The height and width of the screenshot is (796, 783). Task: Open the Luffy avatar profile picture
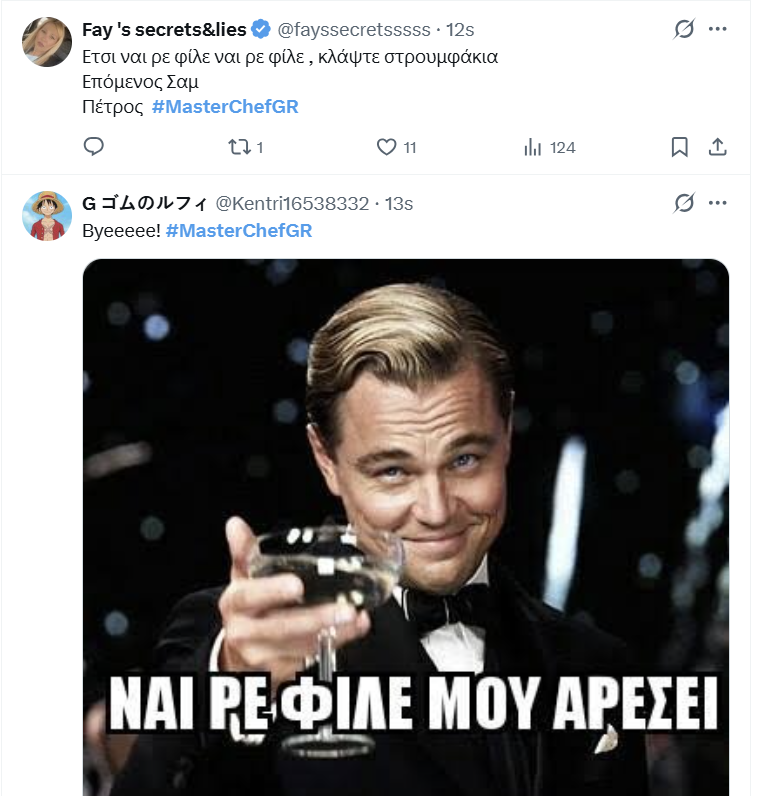pyautogui.click(x=47, y=216)
